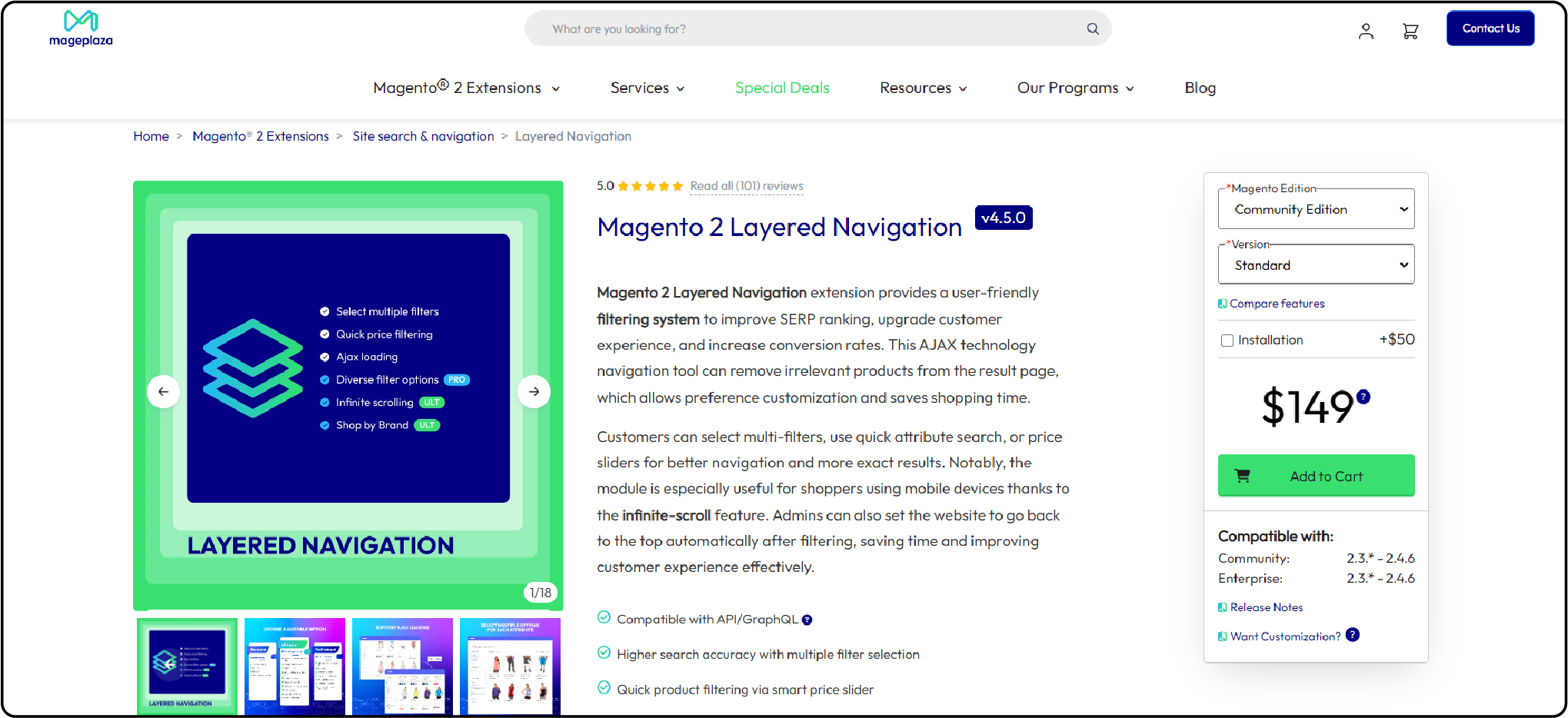Click the +$50 installation price

pos(1397,339)
